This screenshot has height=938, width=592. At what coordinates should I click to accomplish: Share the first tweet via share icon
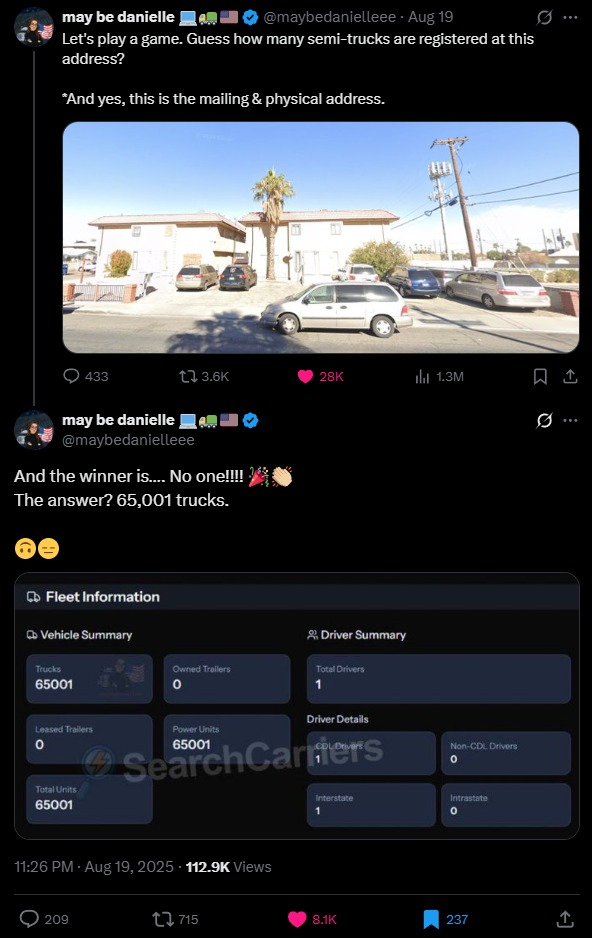(x=570, y=376)
